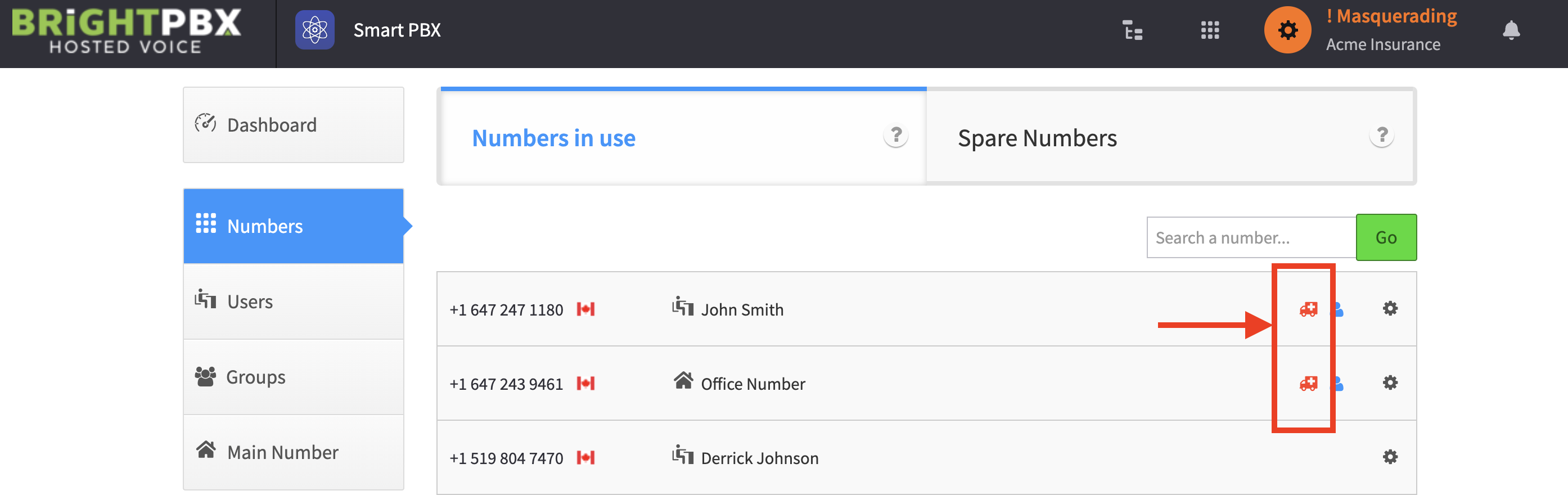
Task: Click E911 ambulance icon for John Smith
Action: tap(1308, 309)
